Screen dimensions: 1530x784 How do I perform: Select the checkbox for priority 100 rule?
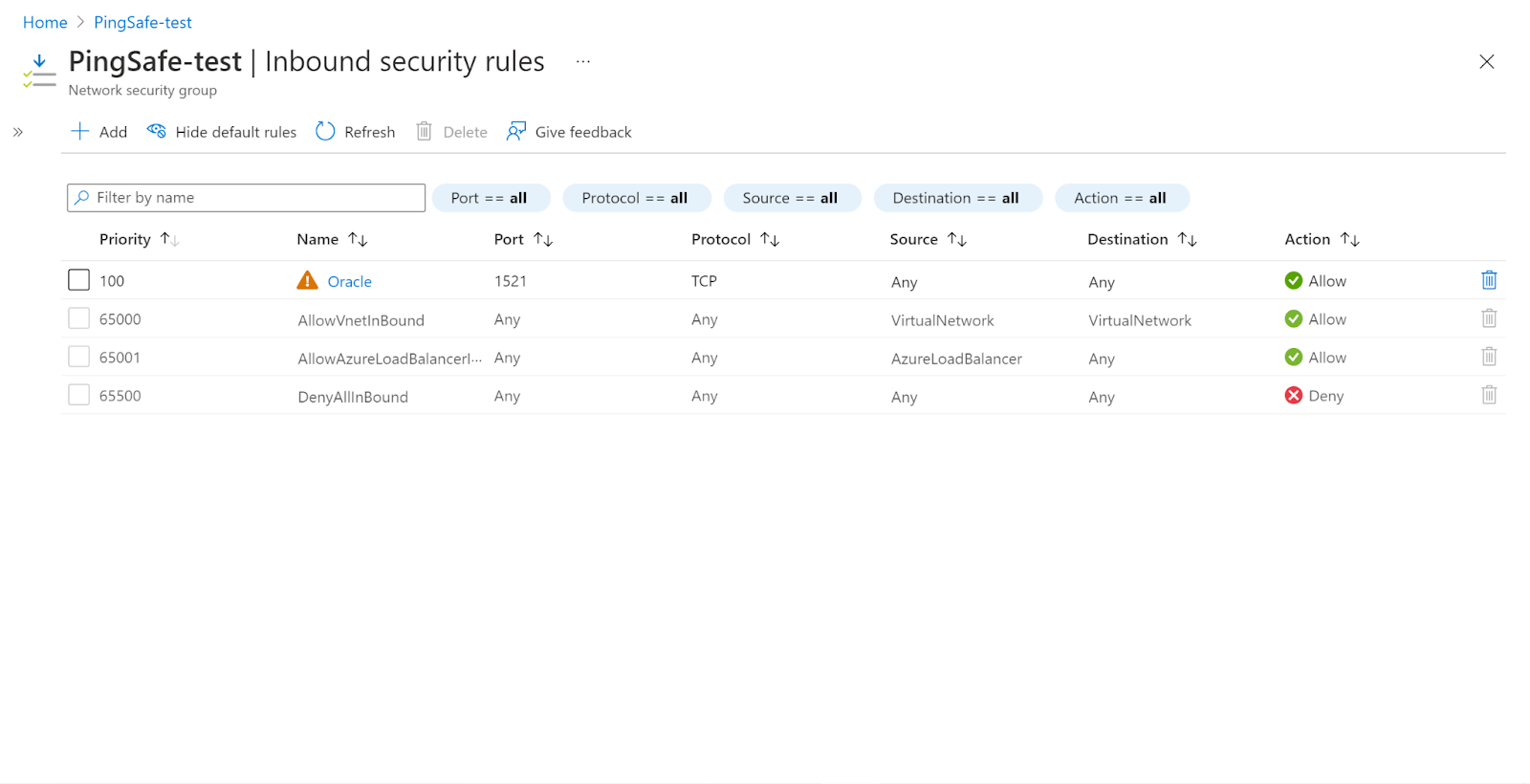pyautogui.click(x=79, y=280)
